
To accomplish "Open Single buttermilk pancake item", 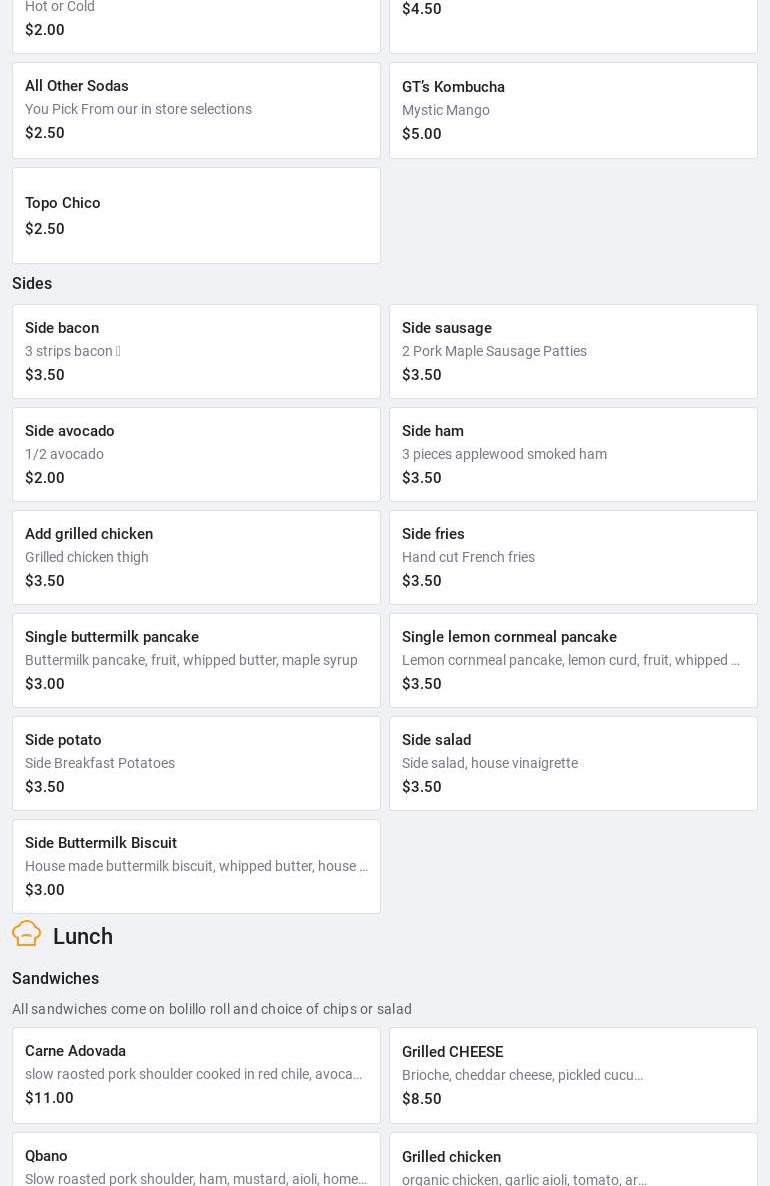I will [196, 660].
